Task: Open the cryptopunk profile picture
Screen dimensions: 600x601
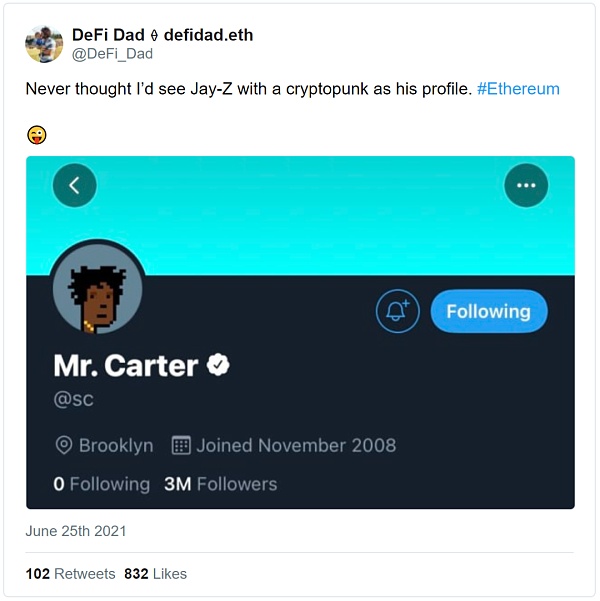Action: (x=96, y=290)
